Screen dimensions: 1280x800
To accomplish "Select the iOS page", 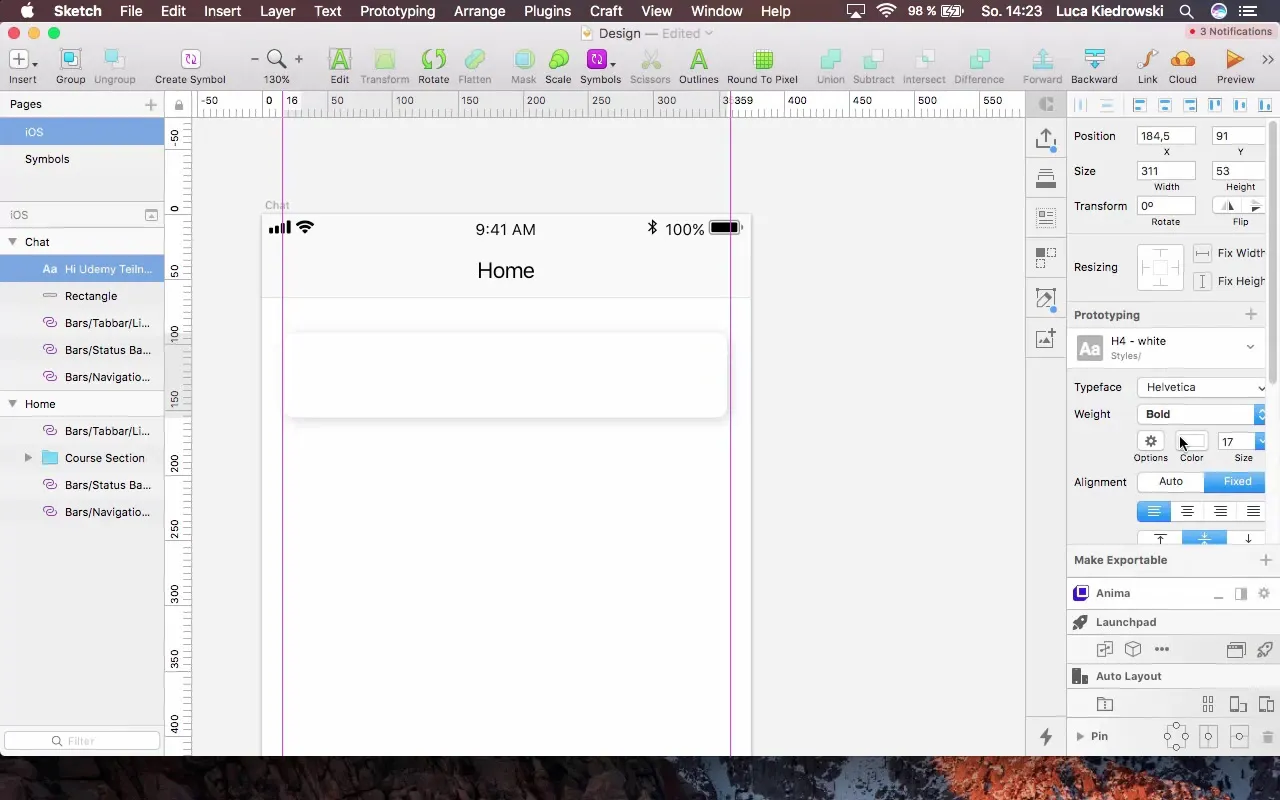I will click(82, 132).
